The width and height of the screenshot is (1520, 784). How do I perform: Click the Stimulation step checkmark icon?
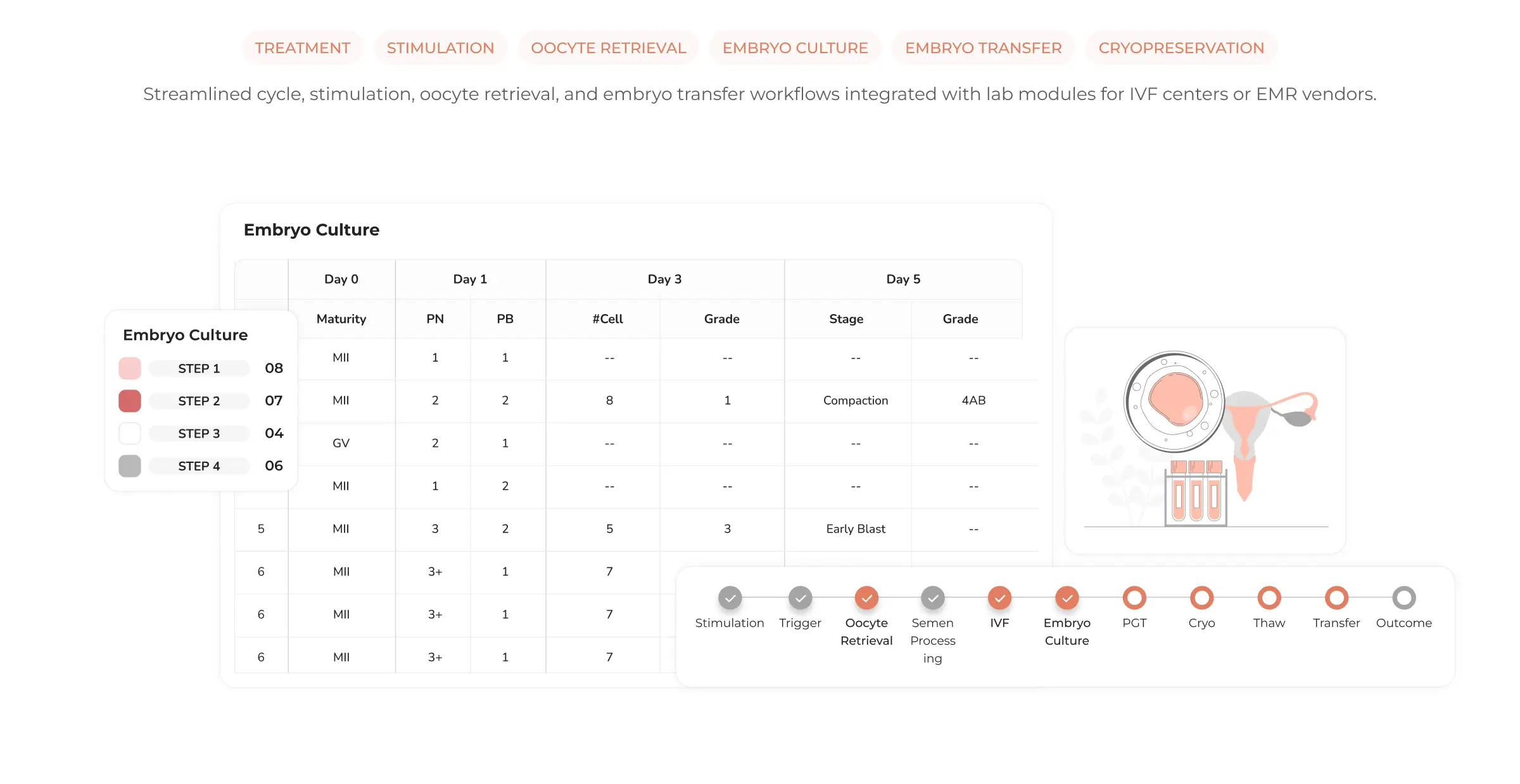(730, 597)
